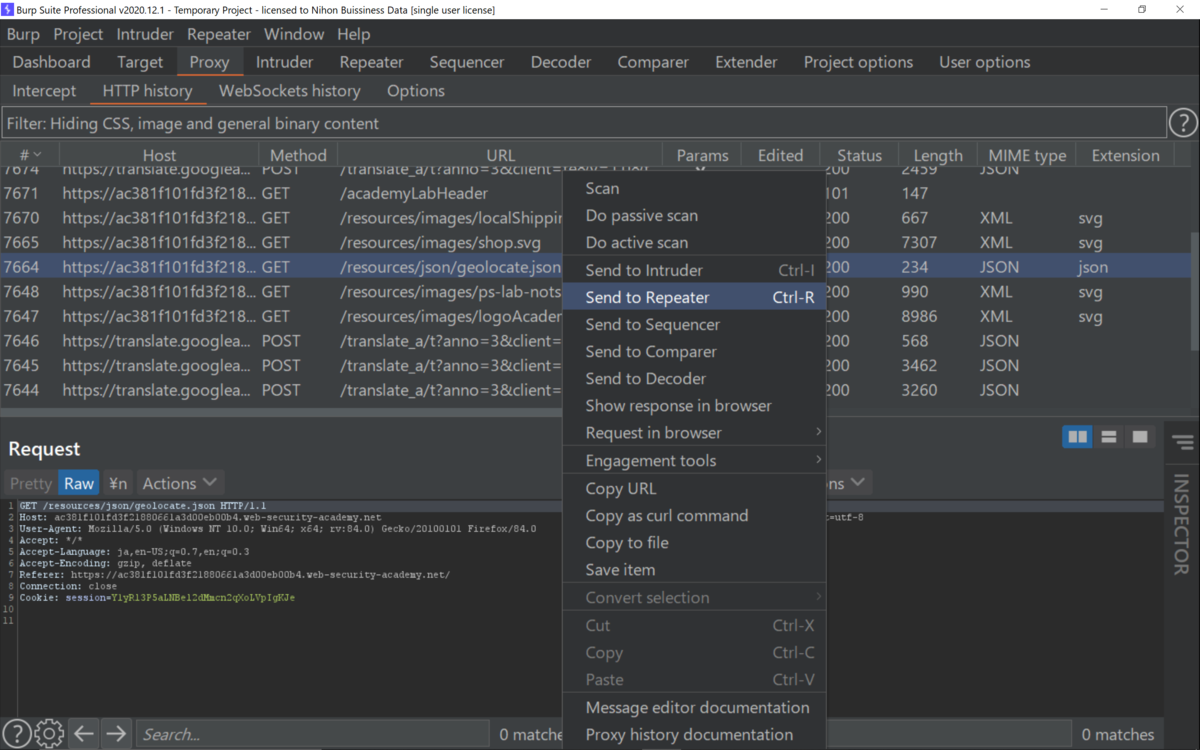Click the filter help question mark icon
Image resolution: width=1200 pixels, height=750 pixels.
pyautogui.click(x=1183, y=123)
